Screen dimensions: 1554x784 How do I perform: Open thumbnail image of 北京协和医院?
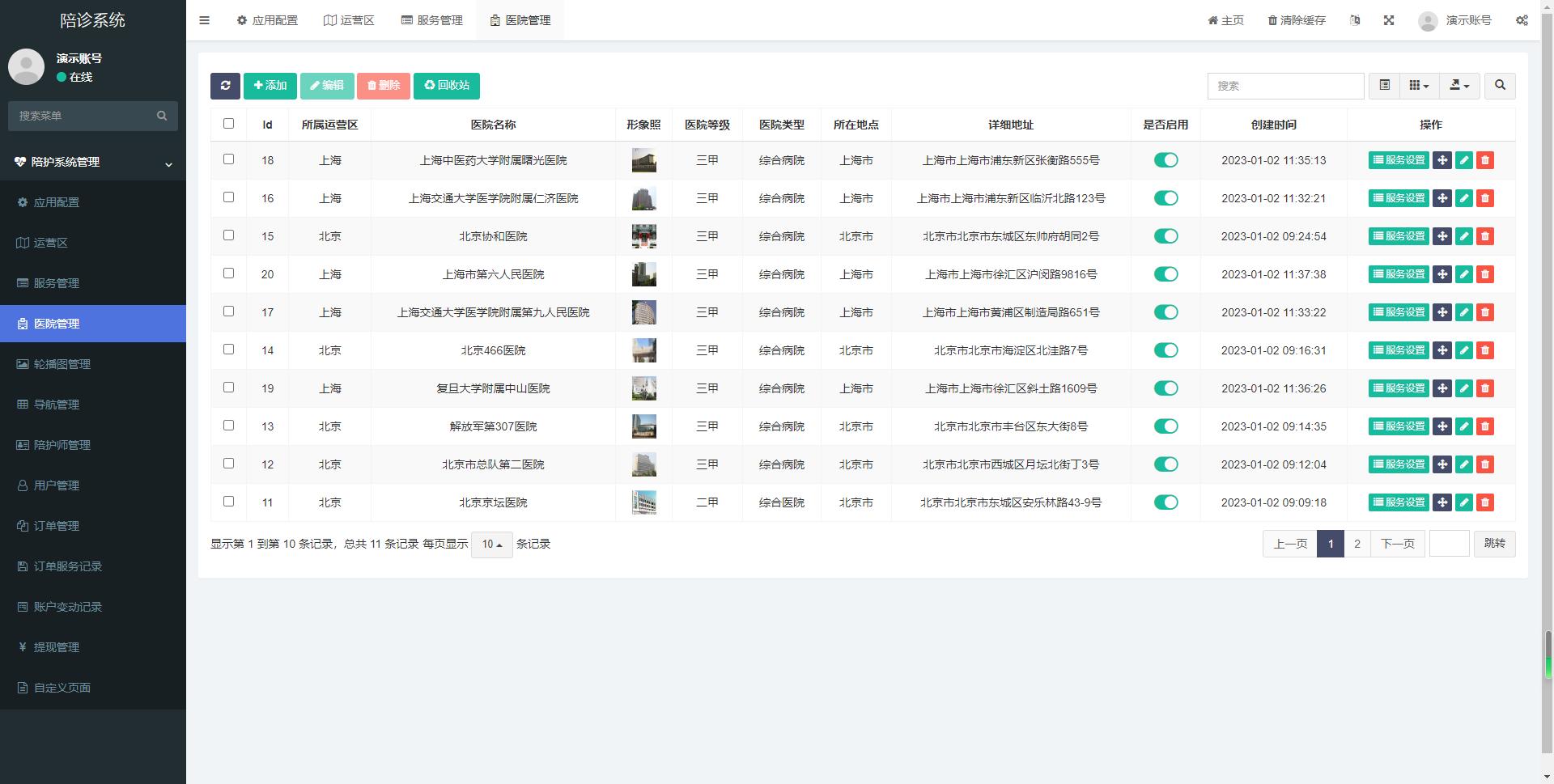coord(643,236)
